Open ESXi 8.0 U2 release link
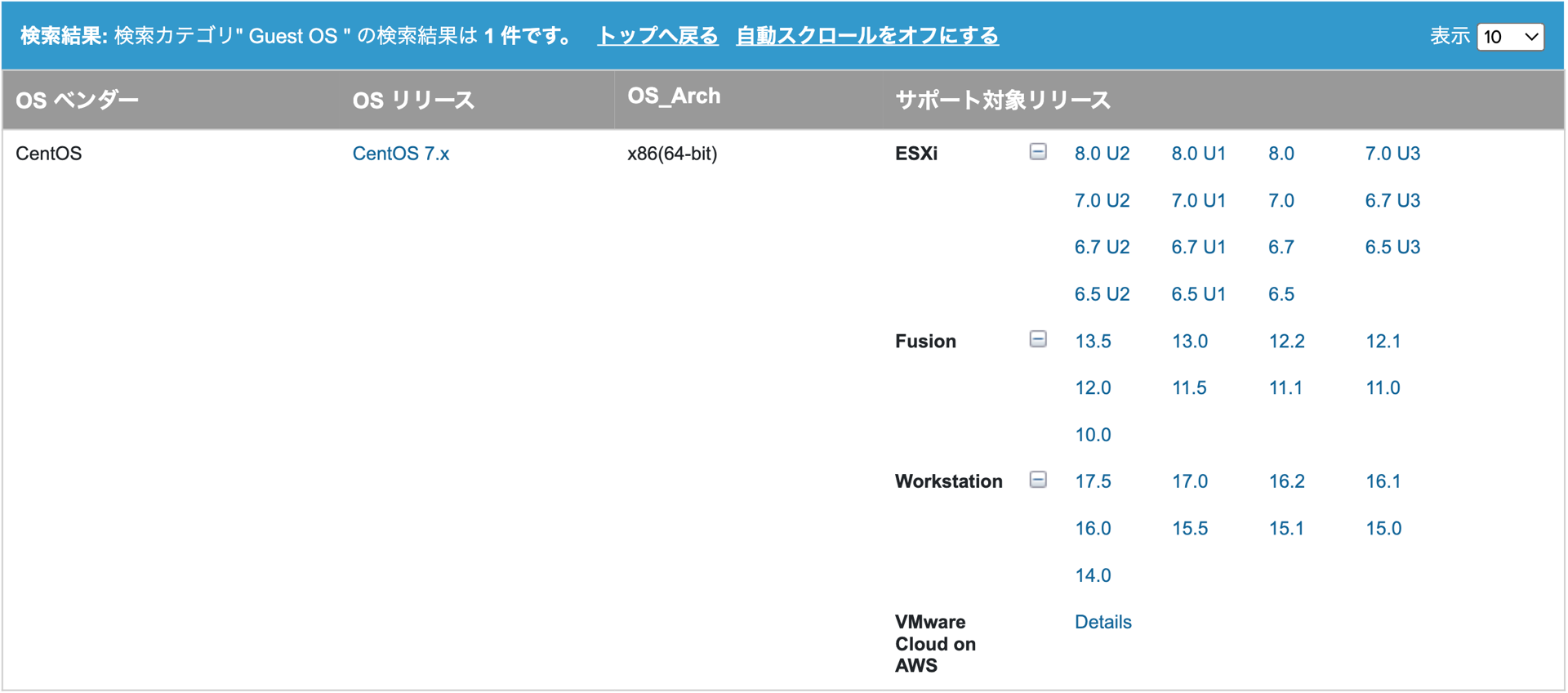This screenshot has height=693, width=1568. (x=1102, y=154)
